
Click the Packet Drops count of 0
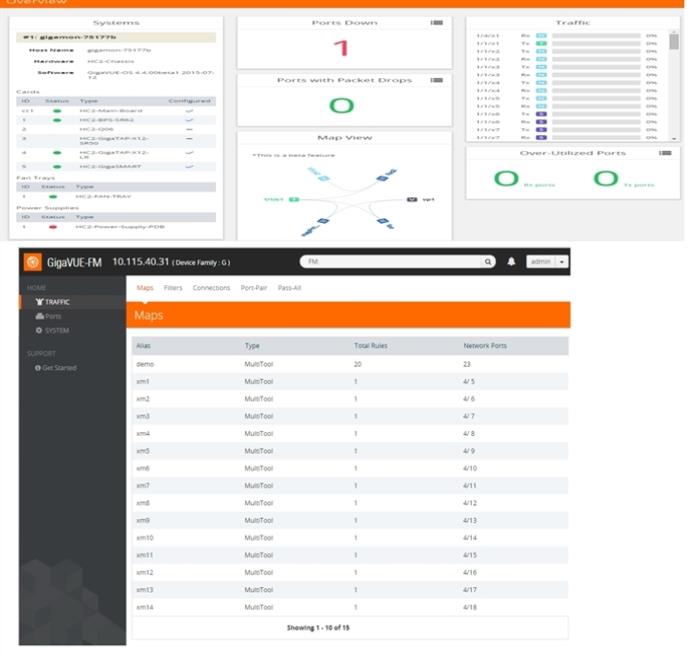tap(342, 106)
